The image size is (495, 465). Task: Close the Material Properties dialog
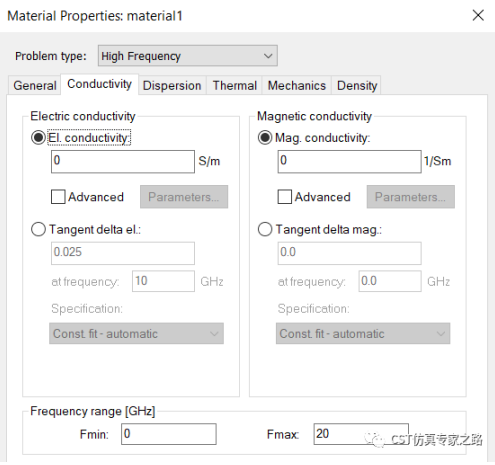(x=478, y=15)
